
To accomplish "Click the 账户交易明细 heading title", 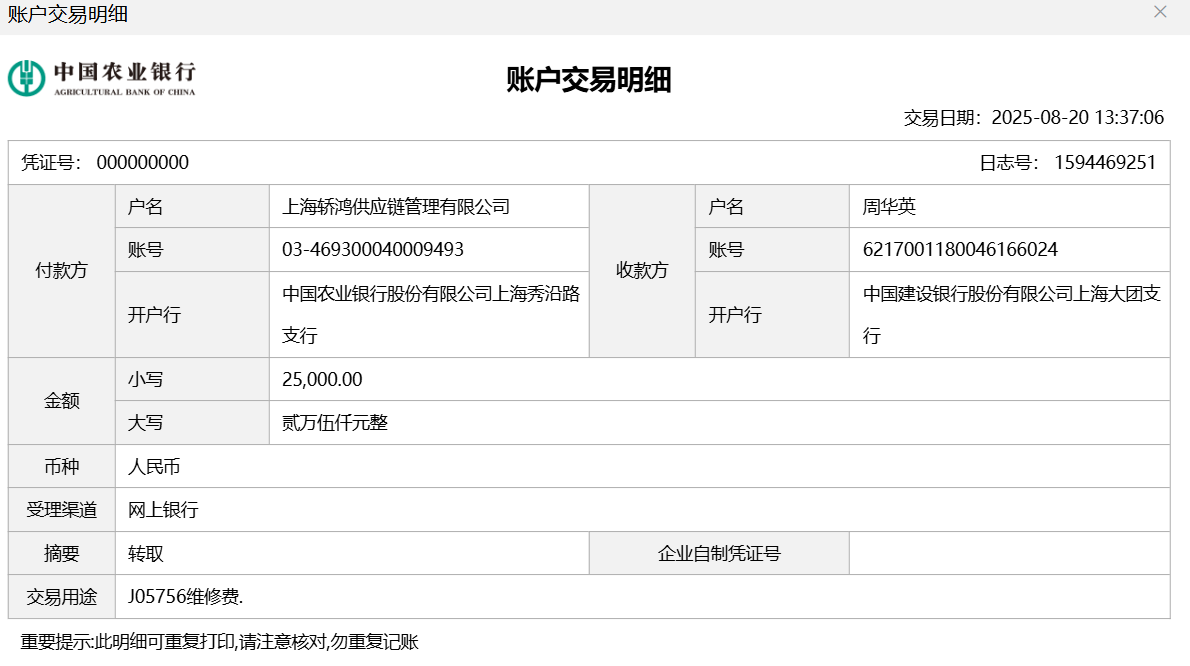I will click(x=589, y=80).
